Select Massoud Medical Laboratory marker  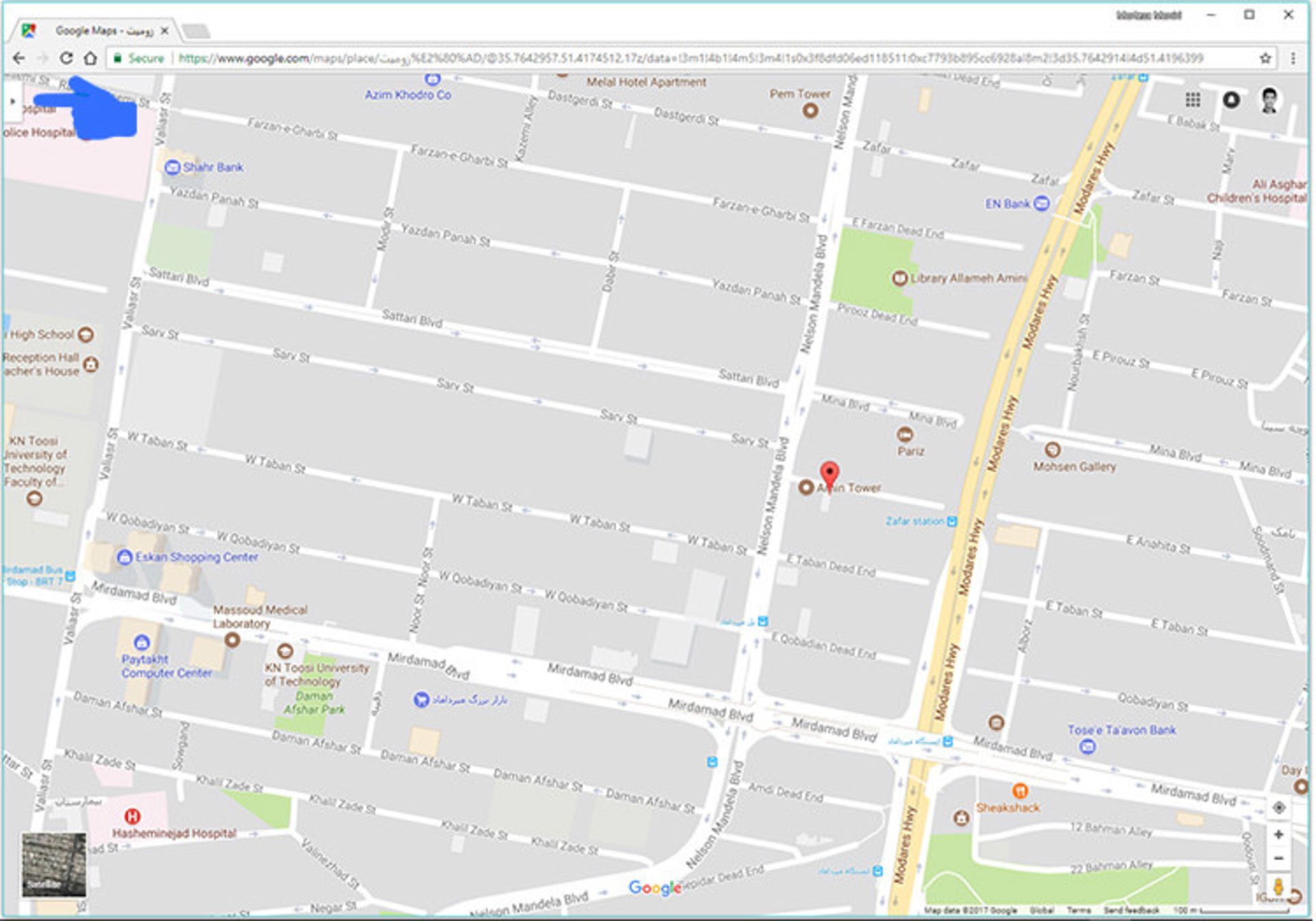pos(232,640)
